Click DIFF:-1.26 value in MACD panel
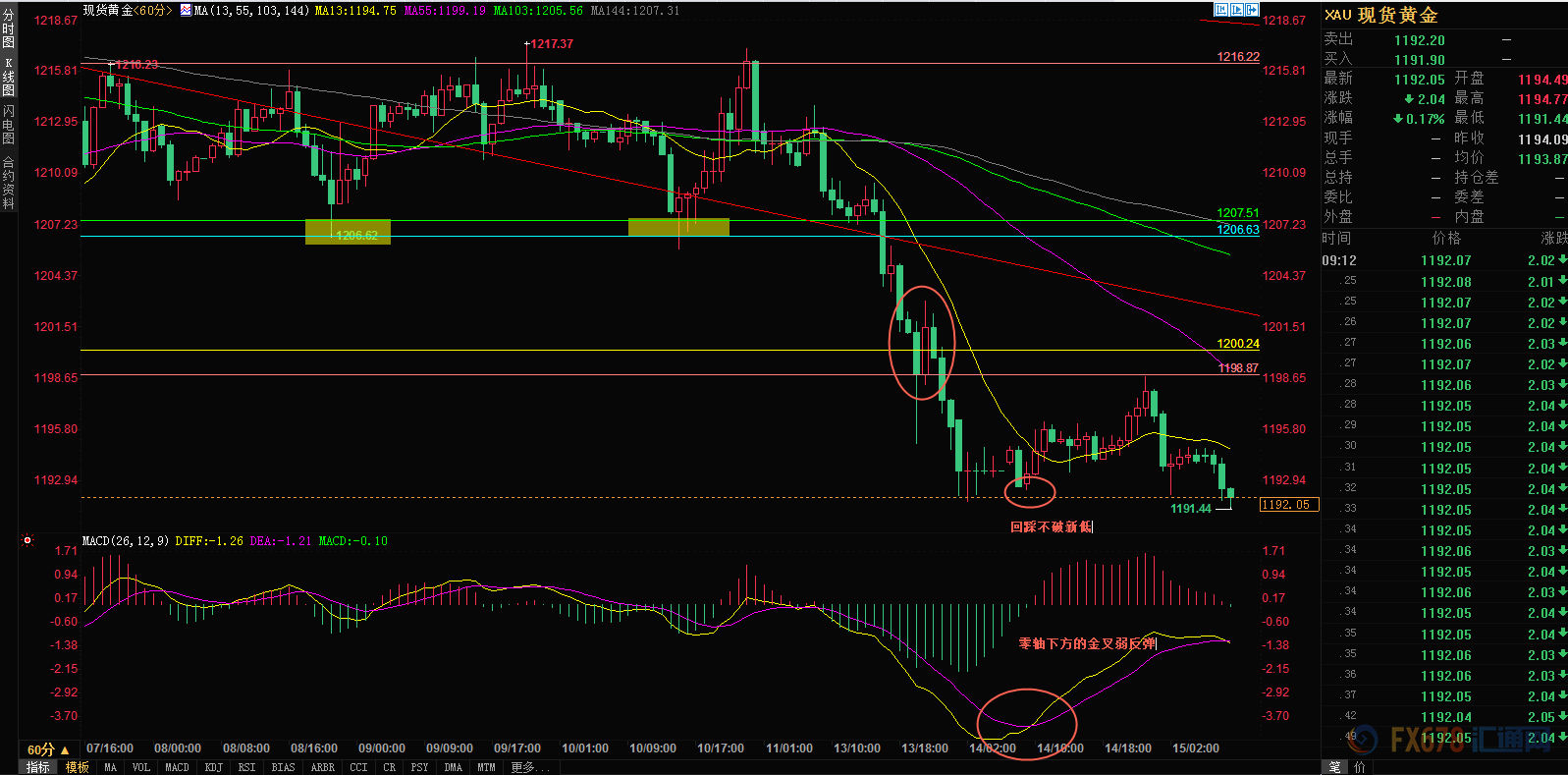Screen dimensions: 1568x775 point(209,541)
